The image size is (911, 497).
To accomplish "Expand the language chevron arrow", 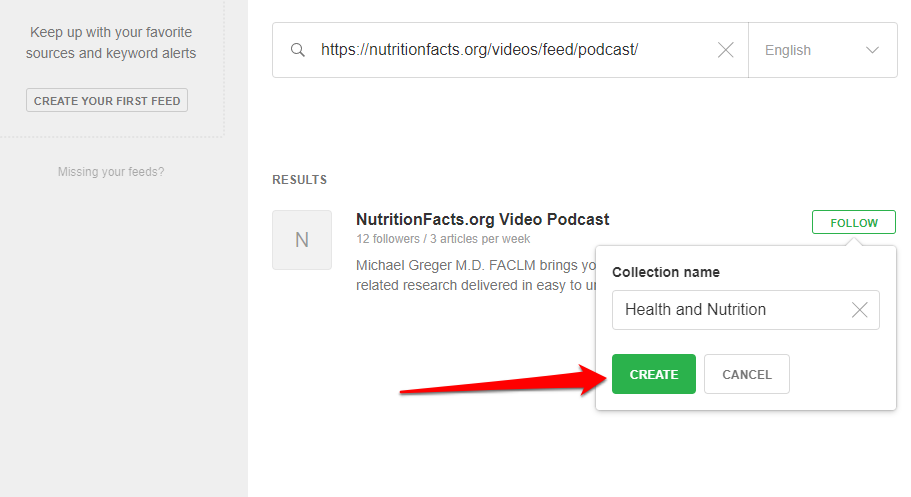I will (872, 50).
